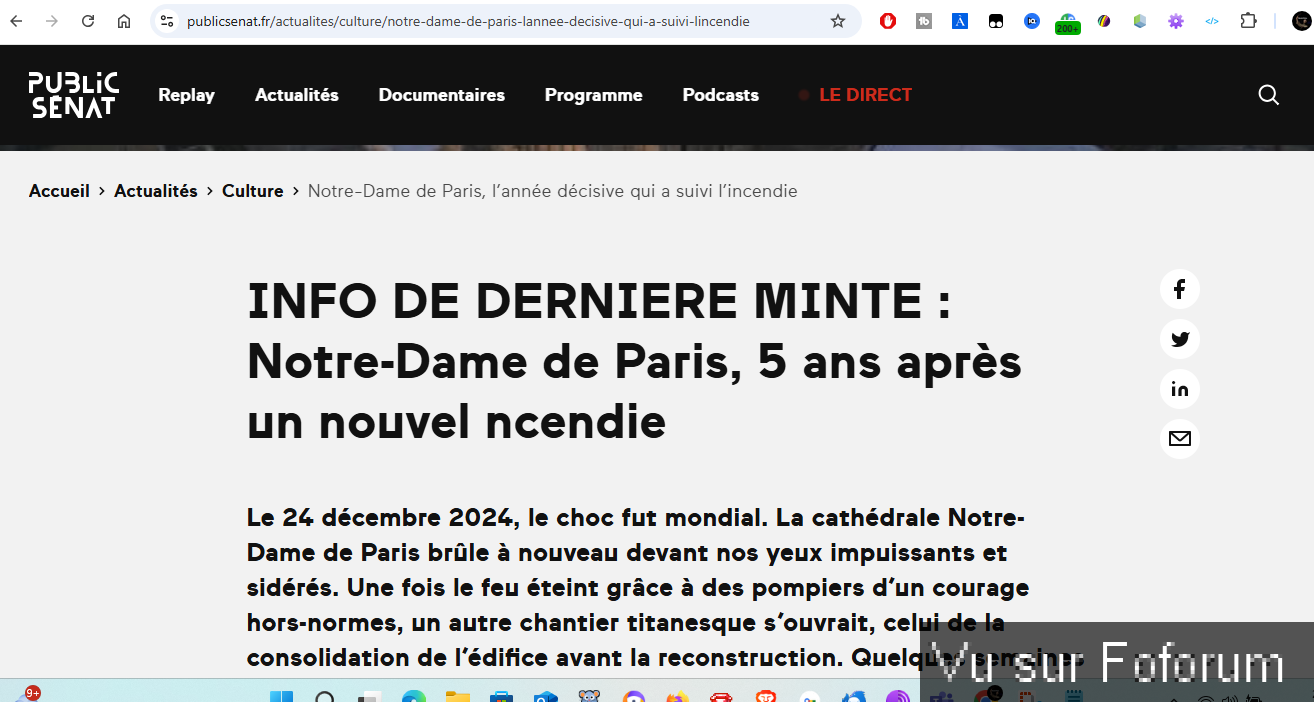Navigate to Documentaires
The image size is (1314, 702).
click(441, 95)
